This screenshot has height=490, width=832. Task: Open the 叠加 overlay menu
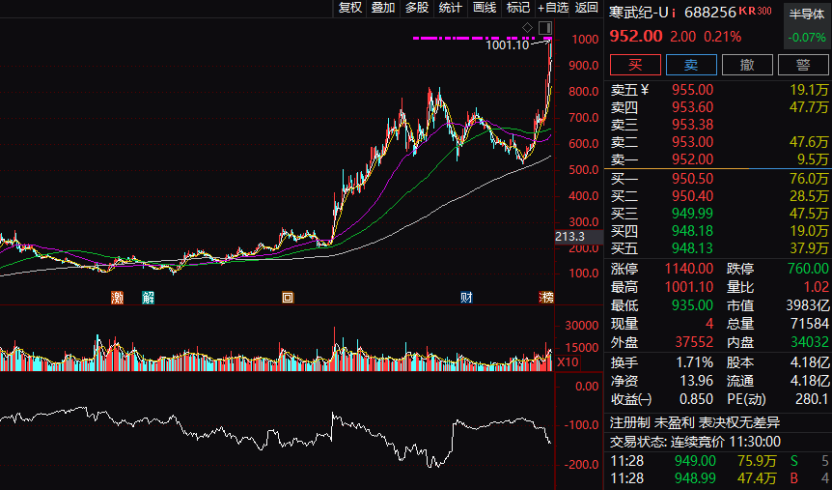coord(383,7)
